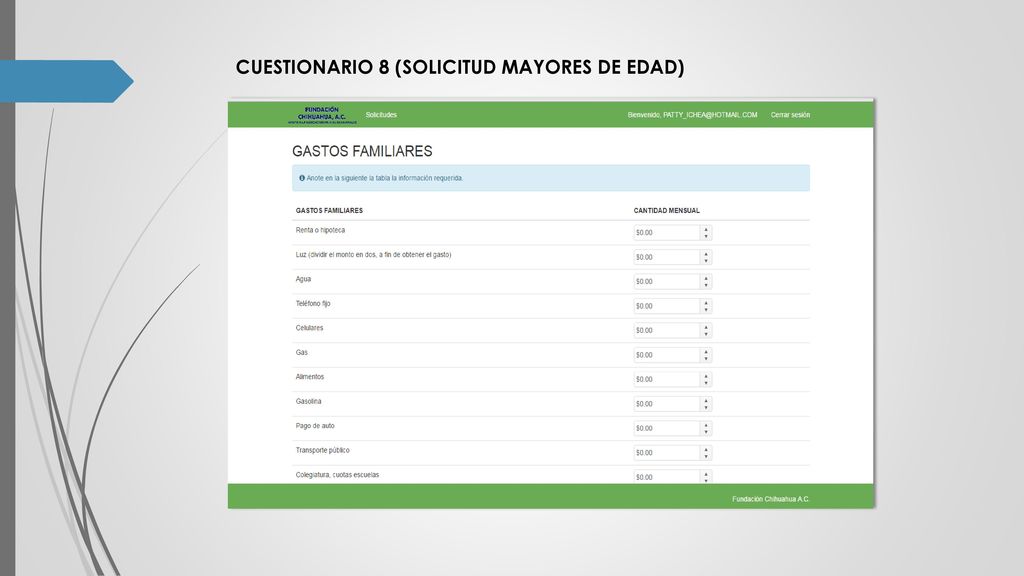Click the 'Teléfono fijo' row label
1024x576 pixels.
coord(313,304)
